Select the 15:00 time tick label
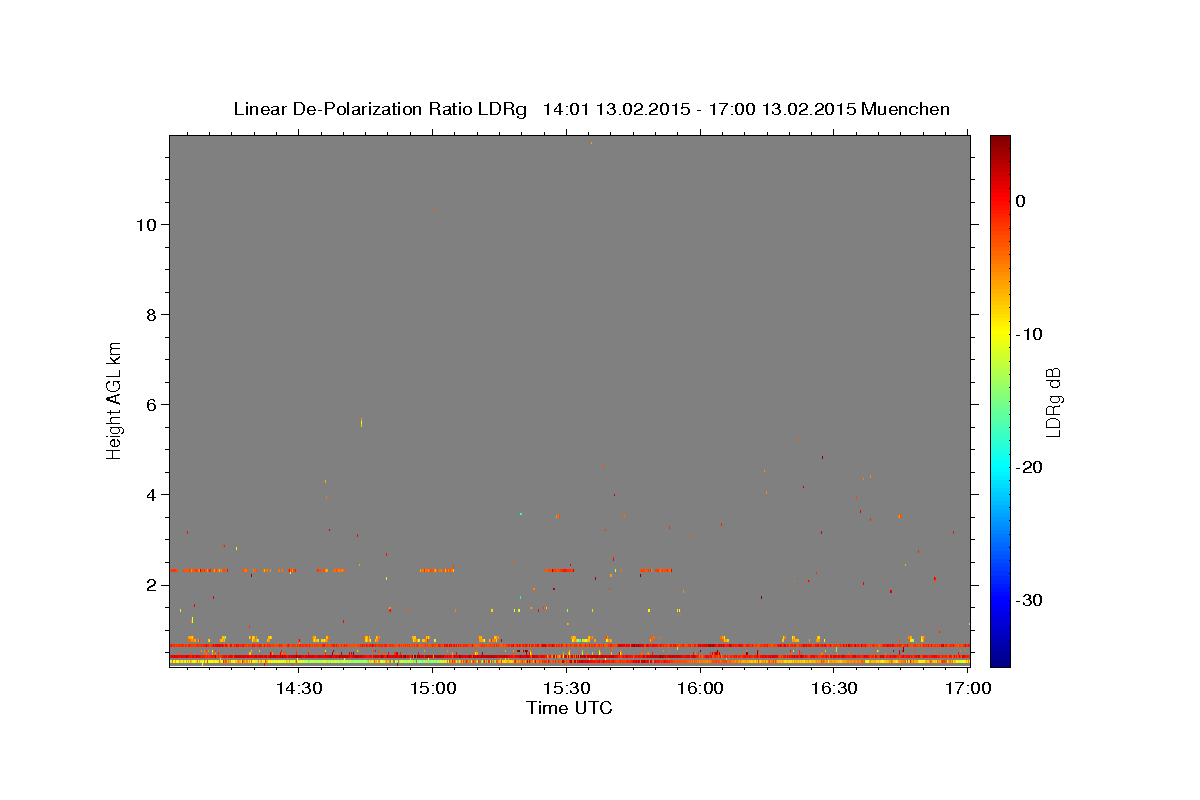 [x=432, y=689]
